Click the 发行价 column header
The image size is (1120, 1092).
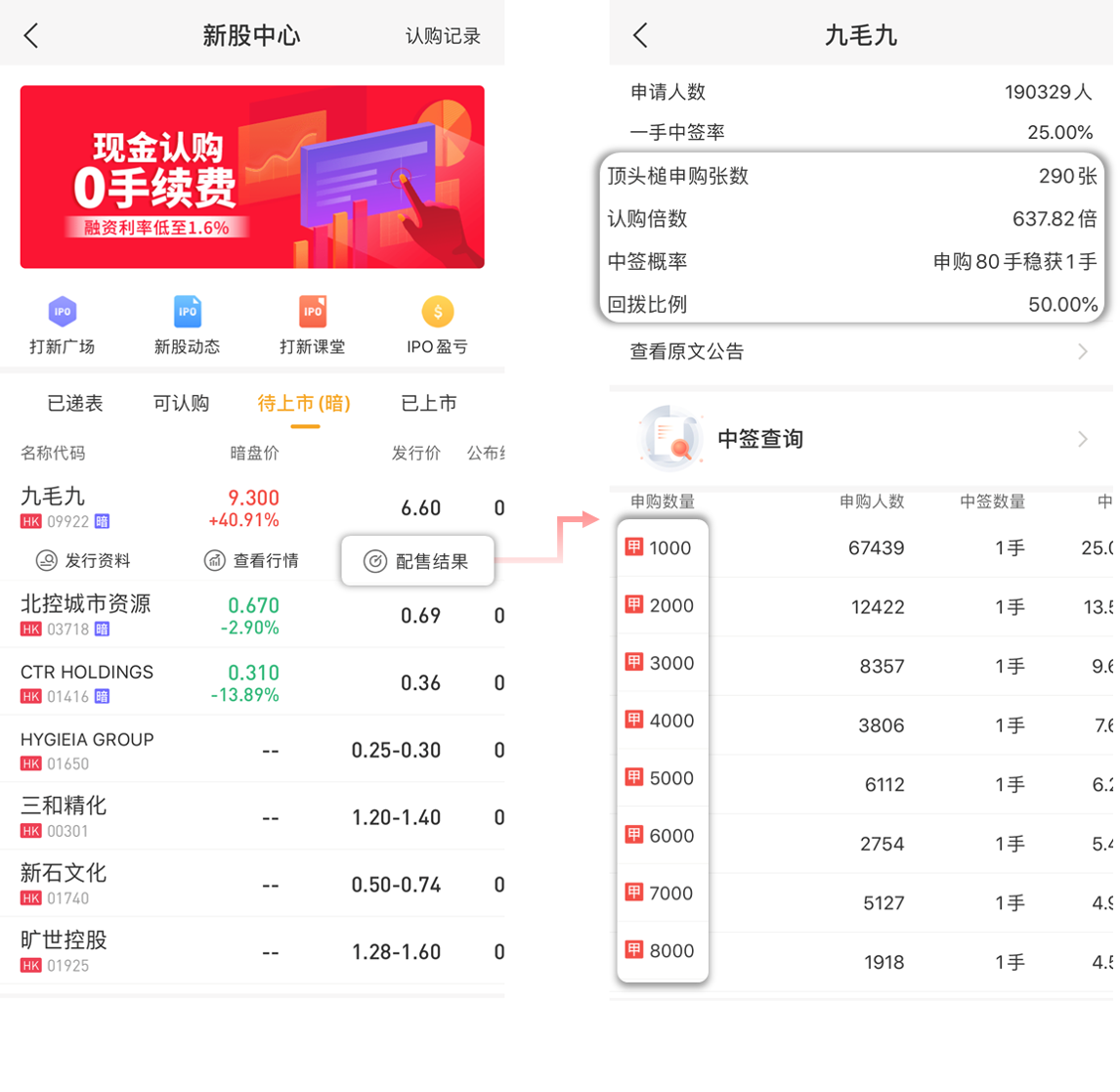click(x=415, y=453)
